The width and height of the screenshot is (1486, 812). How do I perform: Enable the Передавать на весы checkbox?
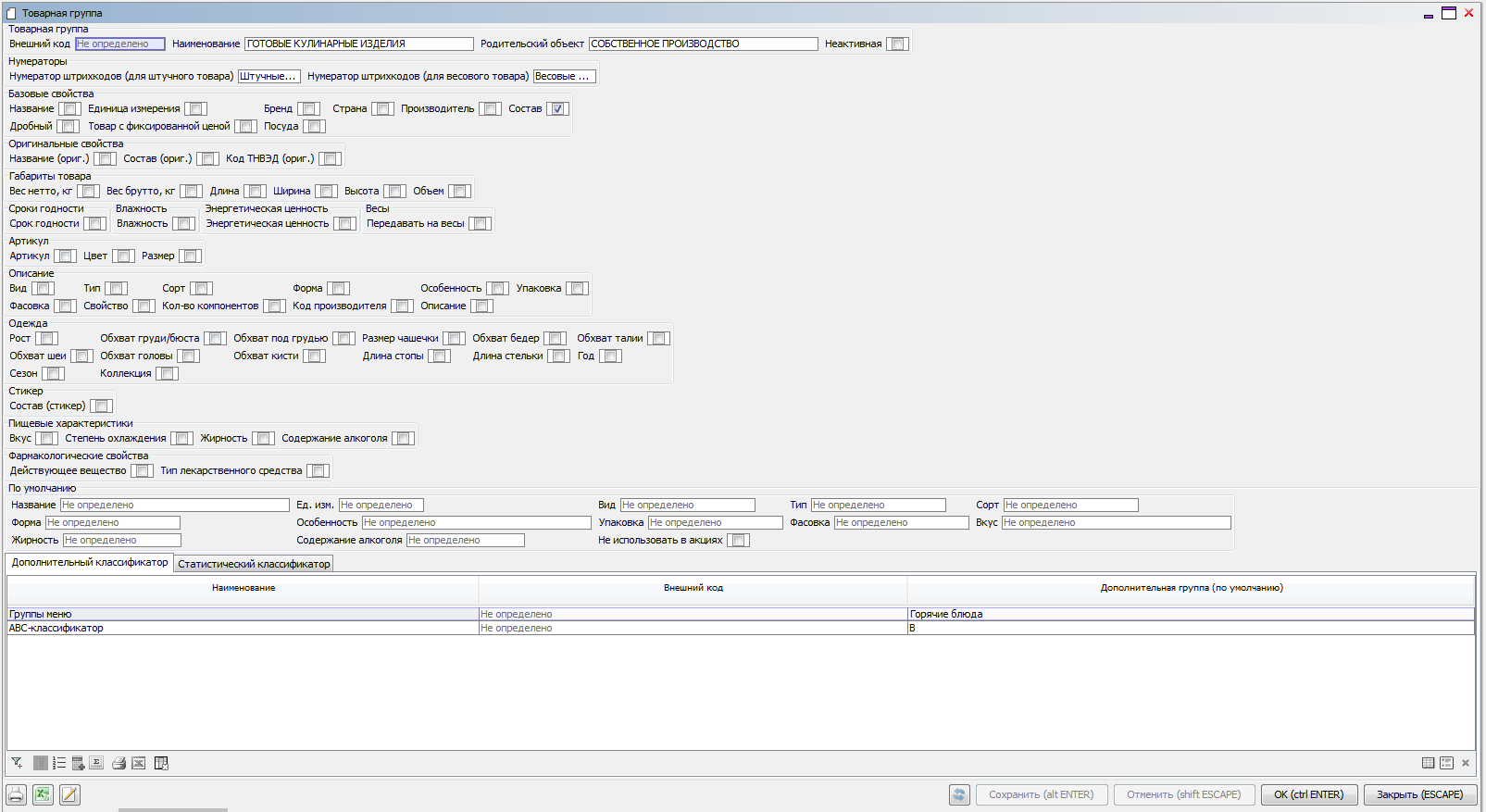click(480, 224)
